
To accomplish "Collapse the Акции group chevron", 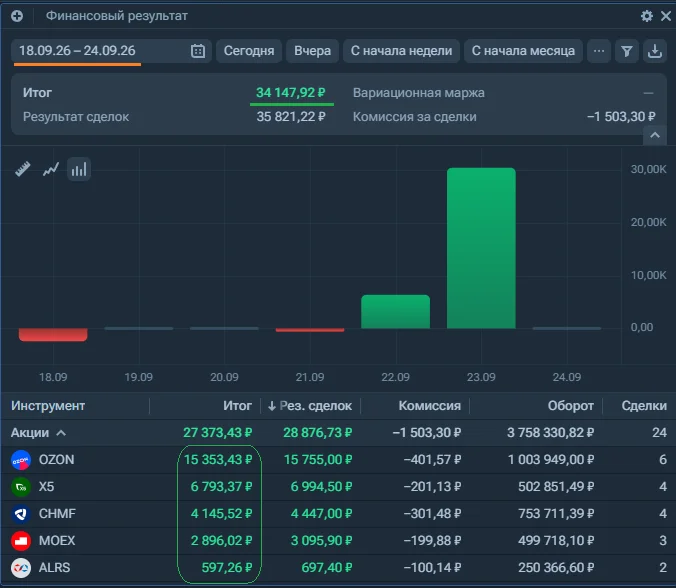I will 61,433.
